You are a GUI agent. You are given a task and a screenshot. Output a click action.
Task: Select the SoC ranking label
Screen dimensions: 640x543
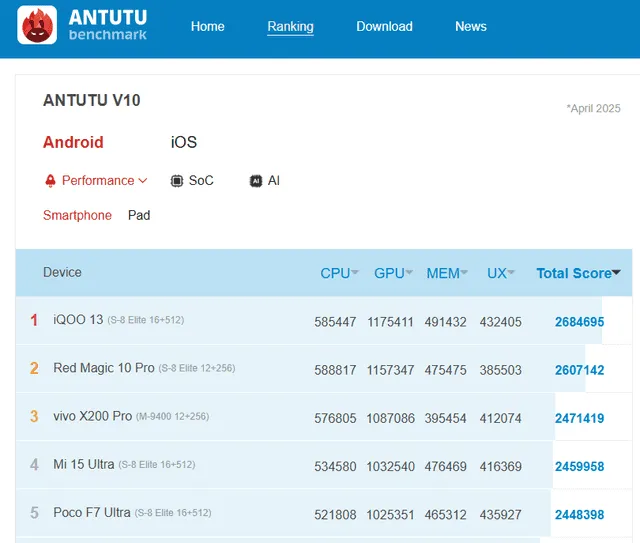tap(201, 180)
